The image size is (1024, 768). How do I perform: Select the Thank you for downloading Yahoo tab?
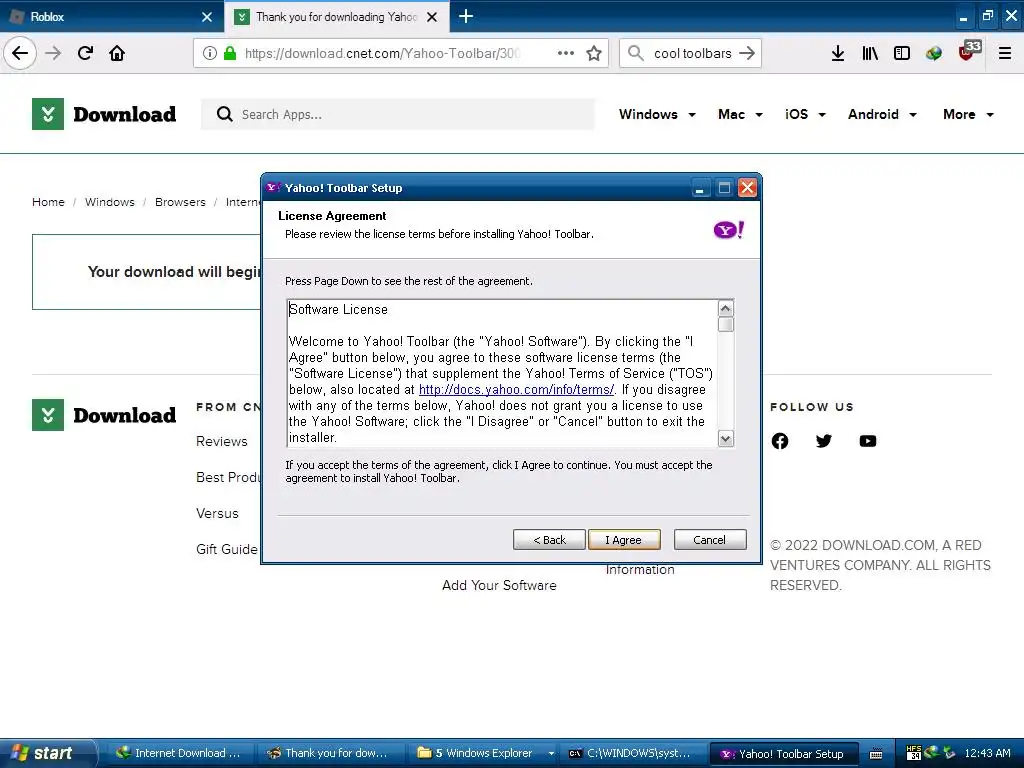tap(336, 17)
